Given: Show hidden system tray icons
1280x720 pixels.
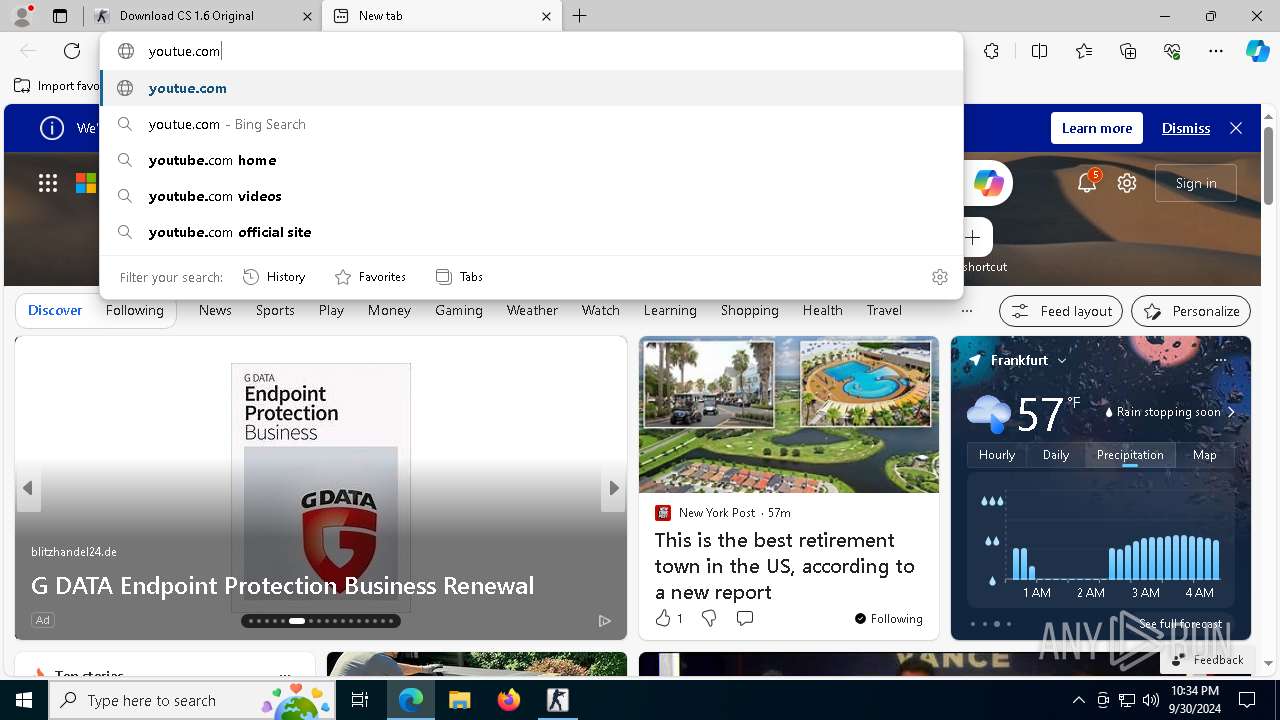Looking at the screenshot, I should [1078, 700].
